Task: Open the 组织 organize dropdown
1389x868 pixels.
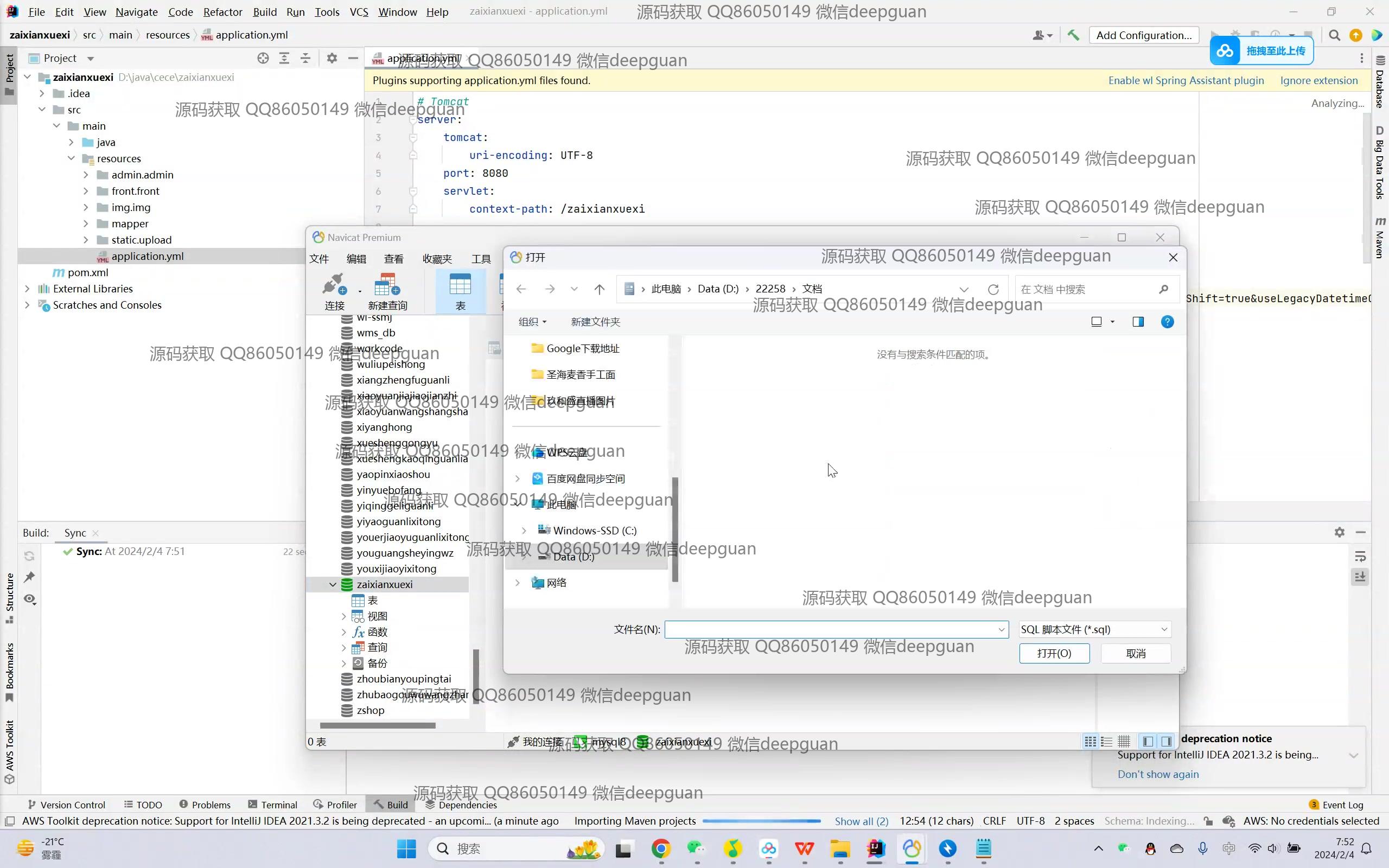Action: pos(532,322)
